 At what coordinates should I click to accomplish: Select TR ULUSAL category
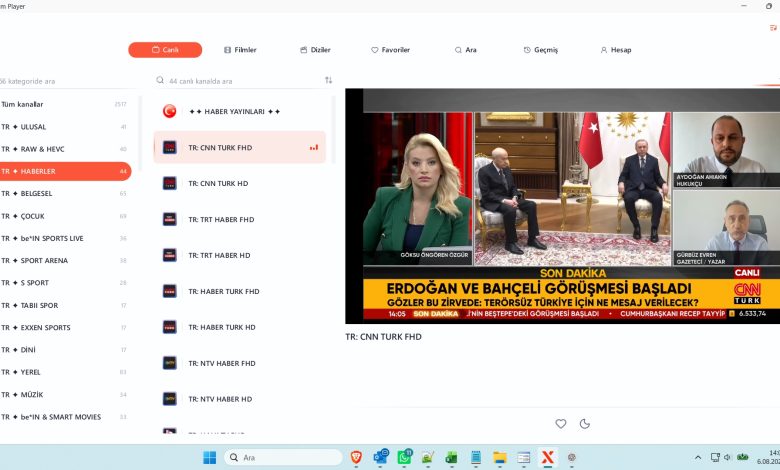pyautogui.click(x=65, y=127)
